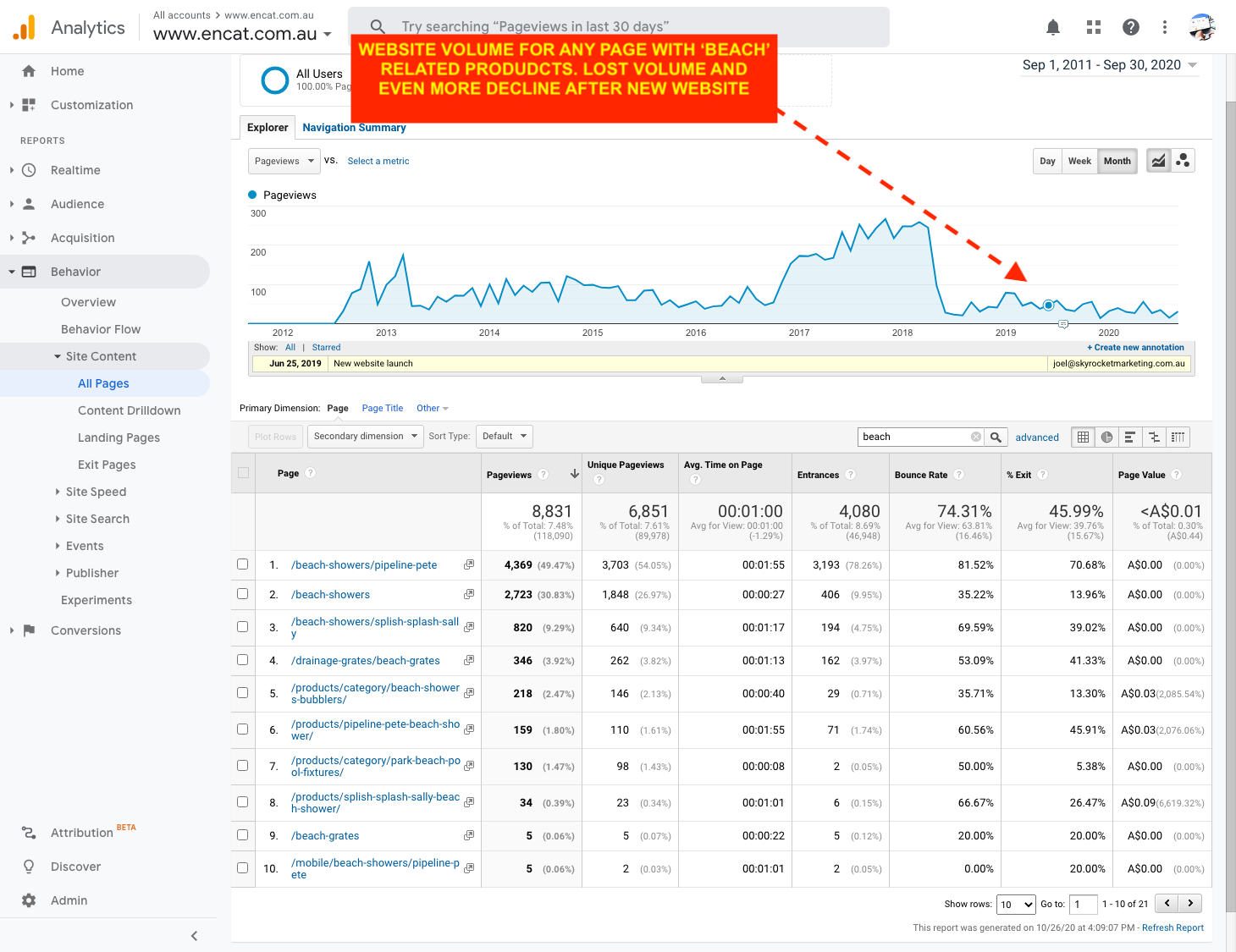The width and height of the screenshot is (1236, 952).
Task: Select the comparison view icon
Action: click(x=1154, y=437)
